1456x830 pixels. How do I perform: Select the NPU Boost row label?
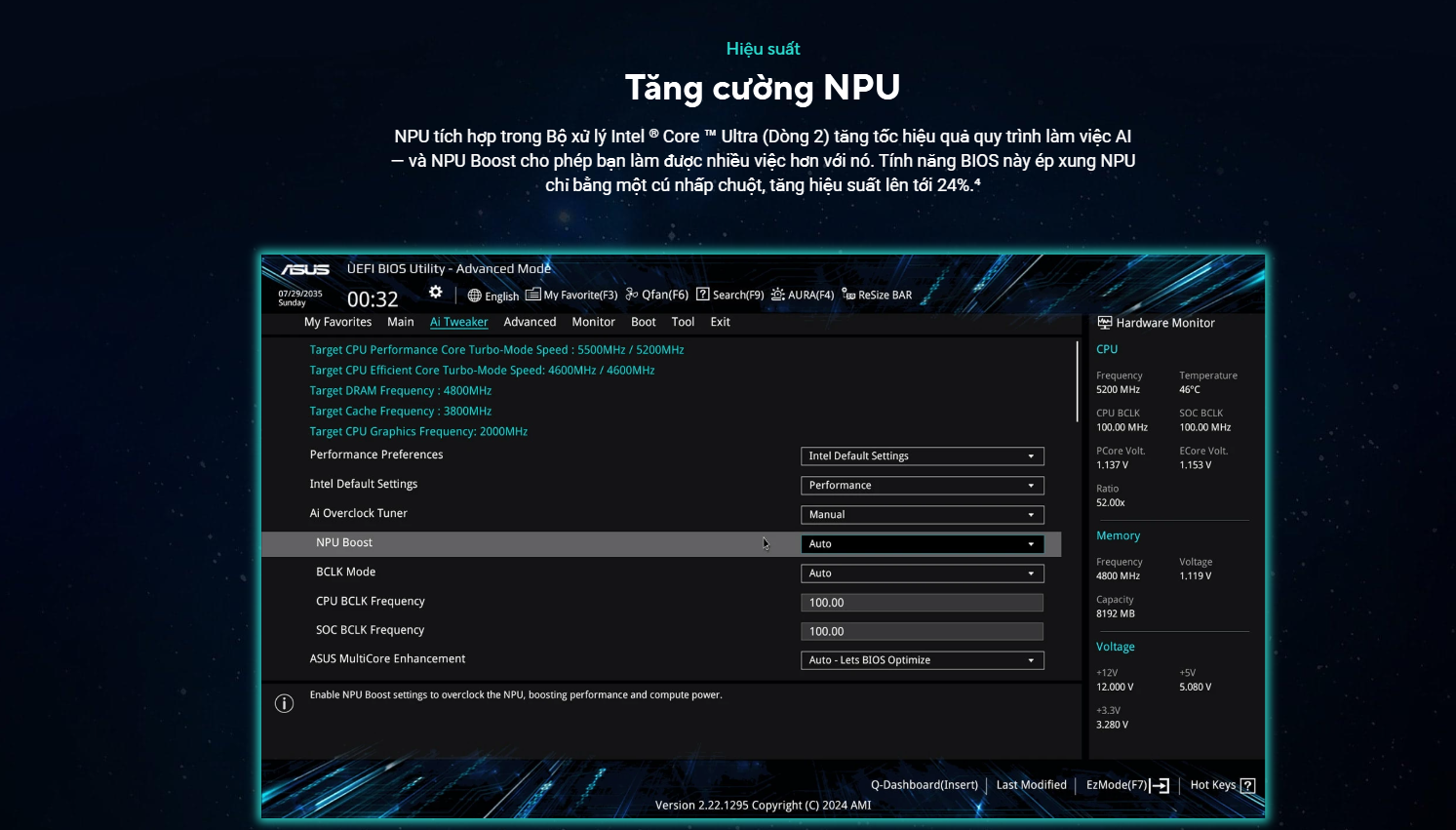(x=344, y=542)
